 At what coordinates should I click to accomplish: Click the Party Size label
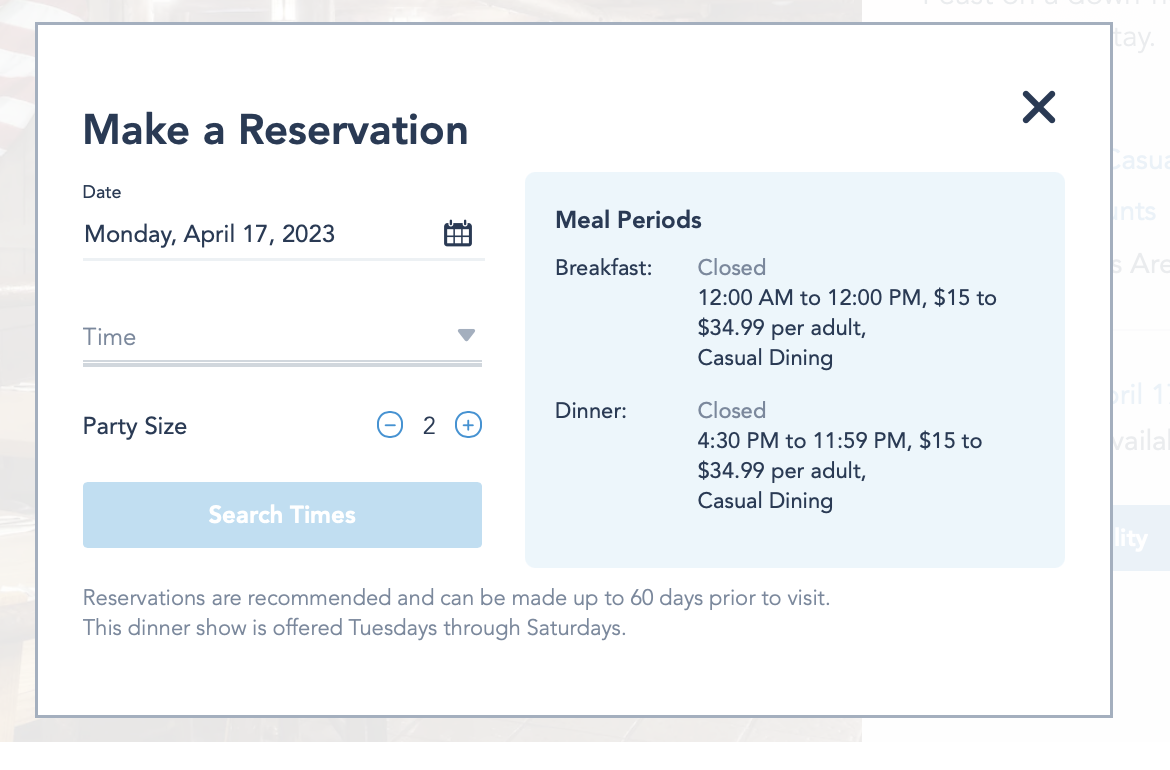click(x=135, y=426)
